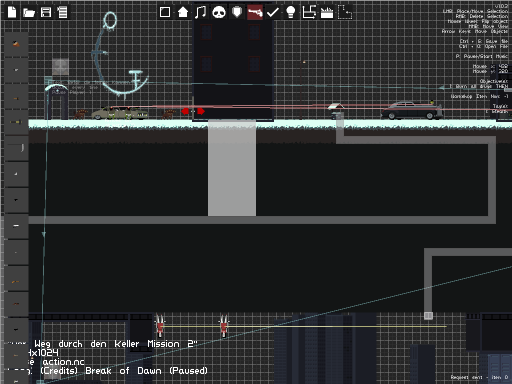The image size is (512, 384).
Task: Click the 'Objectives:' label
Action: pyautogui.click(x=494, y=81)
